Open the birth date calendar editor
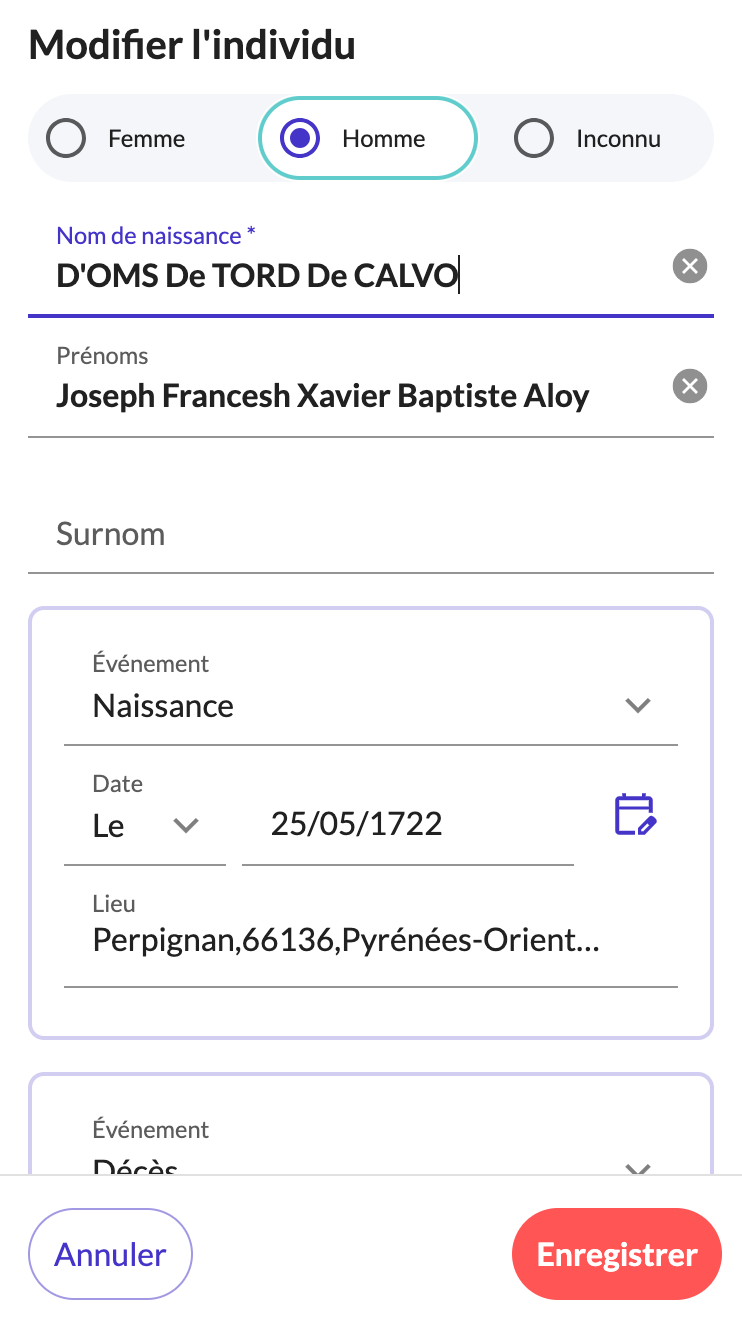The image size is (742, 1332). tap(634, 815)
